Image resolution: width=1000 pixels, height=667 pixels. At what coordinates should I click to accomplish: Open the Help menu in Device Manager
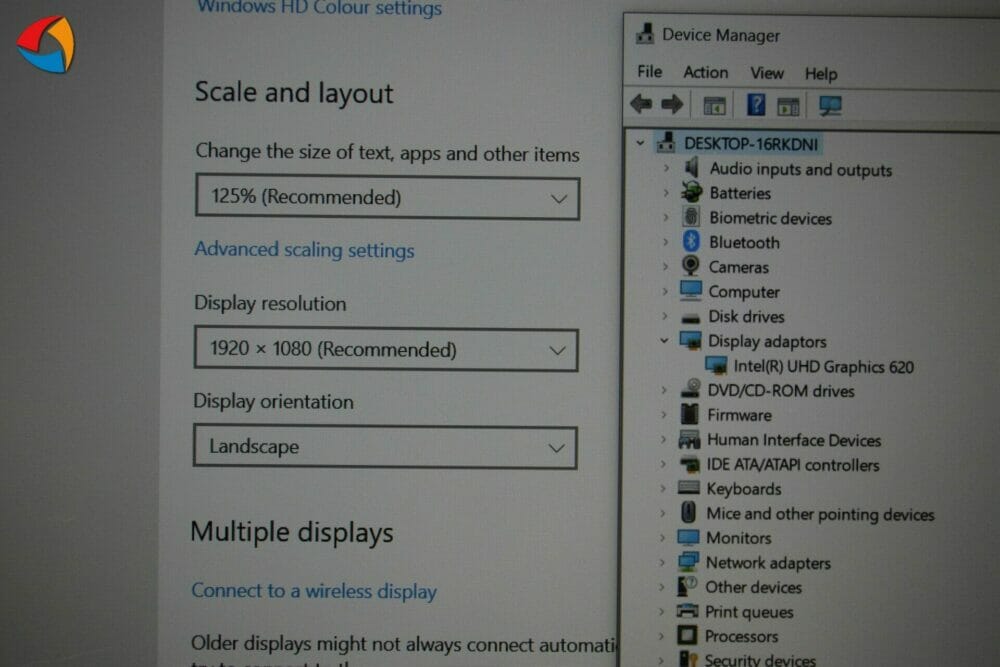(821, 74)
